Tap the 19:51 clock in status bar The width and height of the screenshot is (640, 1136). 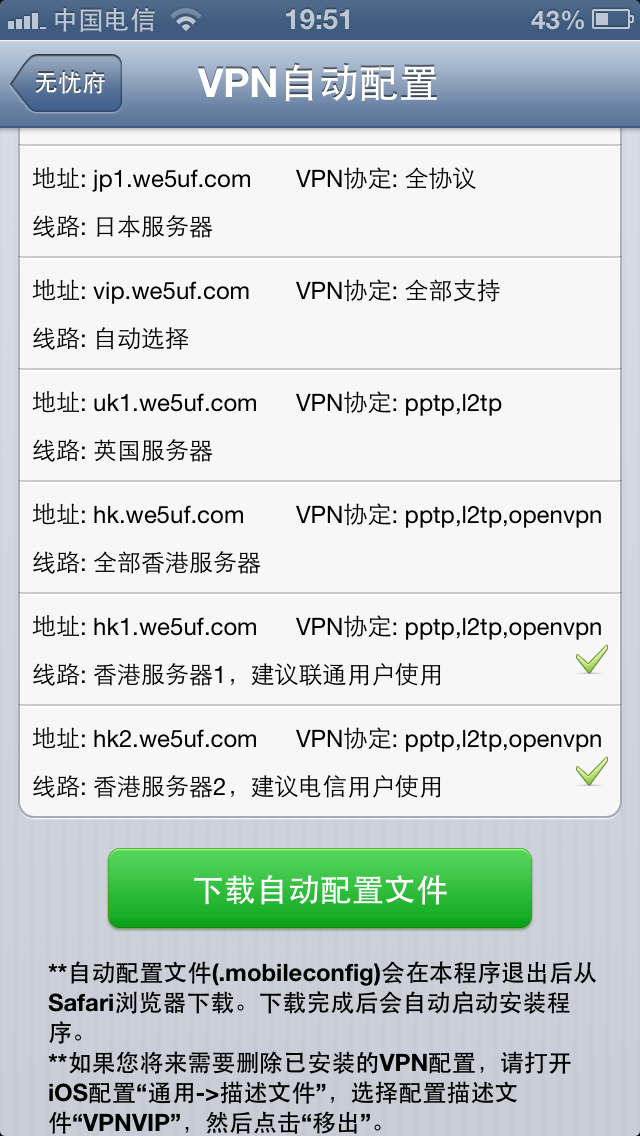coord(317,20)
